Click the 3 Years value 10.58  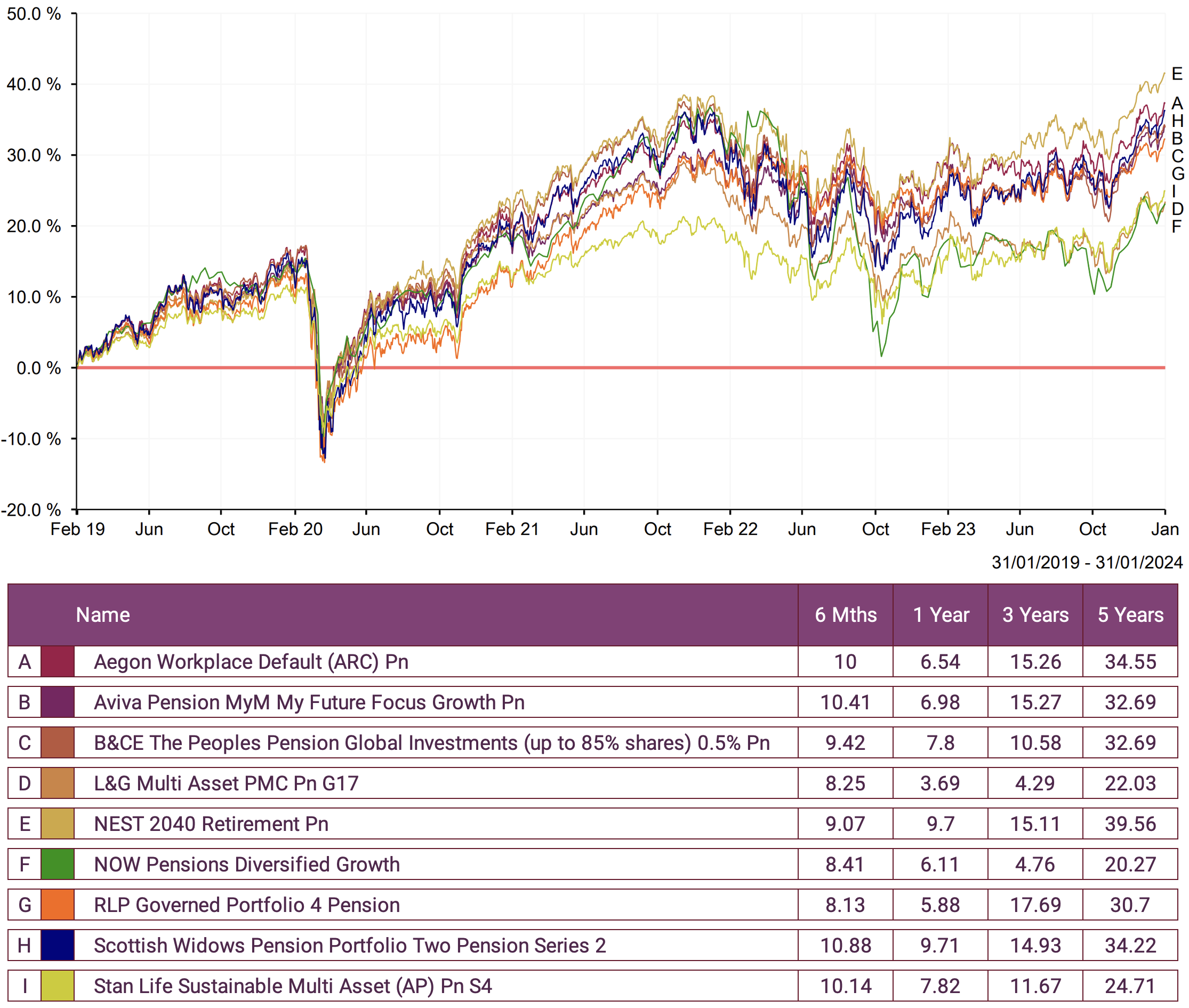click(x=1035, y=743)
